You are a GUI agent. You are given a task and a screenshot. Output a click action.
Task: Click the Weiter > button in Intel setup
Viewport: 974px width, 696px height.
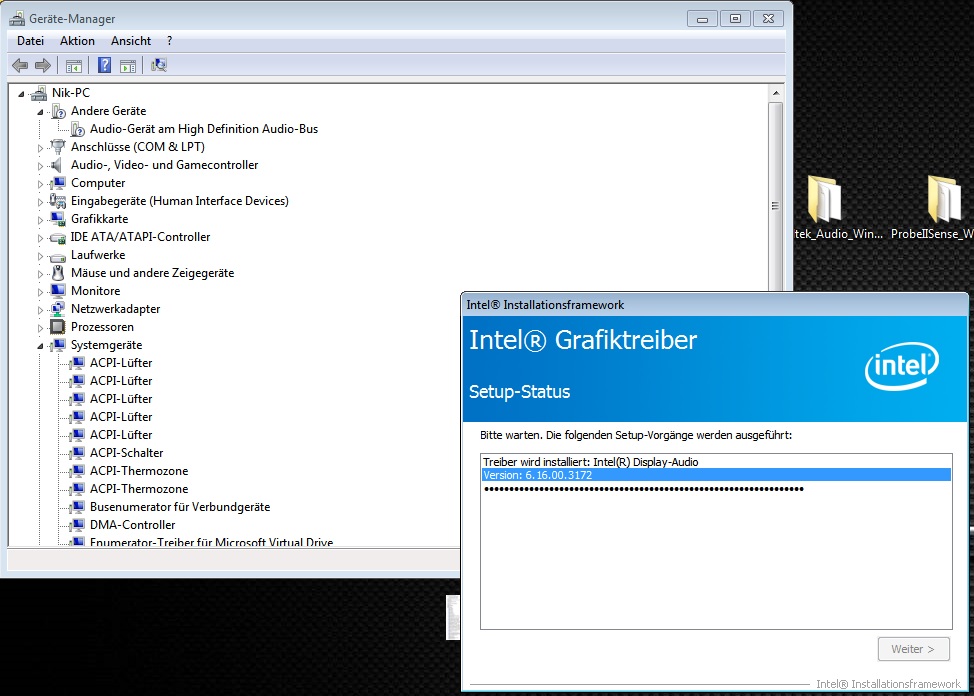pyautogui.click(x=913, y=649)
